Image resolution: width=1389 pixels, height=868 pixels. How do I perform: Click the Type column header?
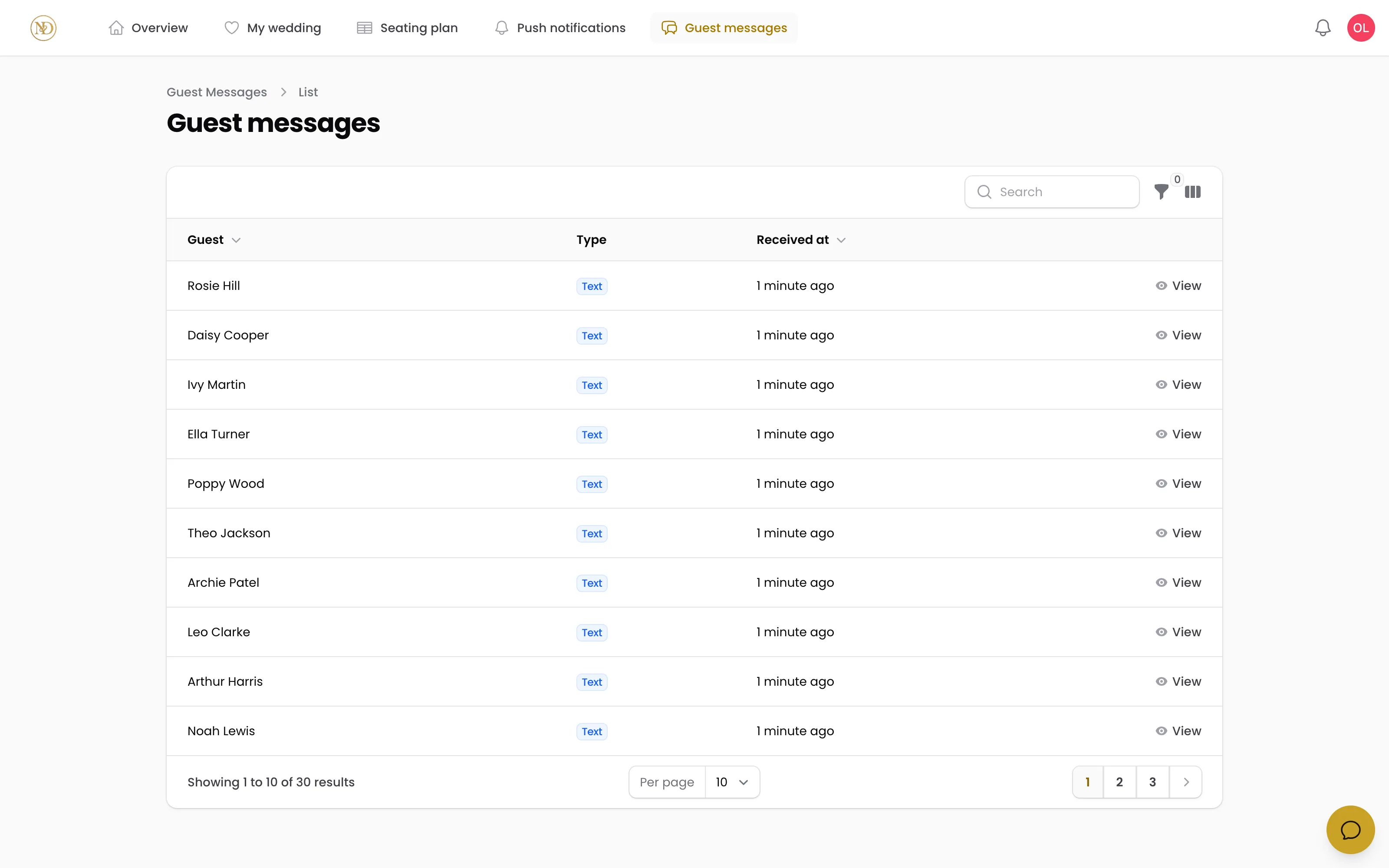pos(591,240)
